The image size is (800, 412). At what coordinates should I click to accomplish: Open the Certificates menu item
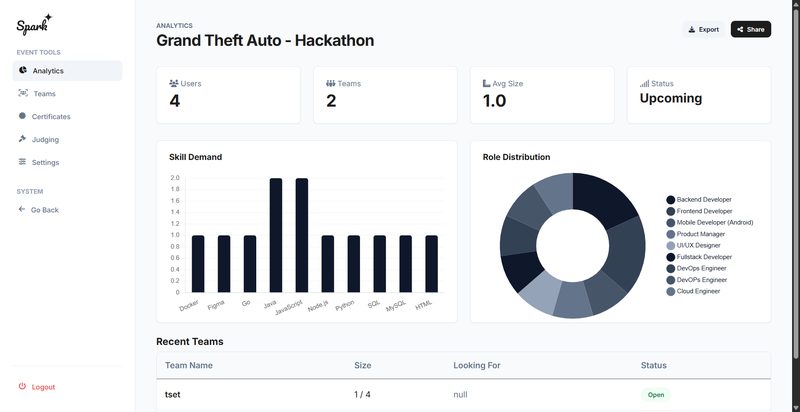tap(51, 116)
